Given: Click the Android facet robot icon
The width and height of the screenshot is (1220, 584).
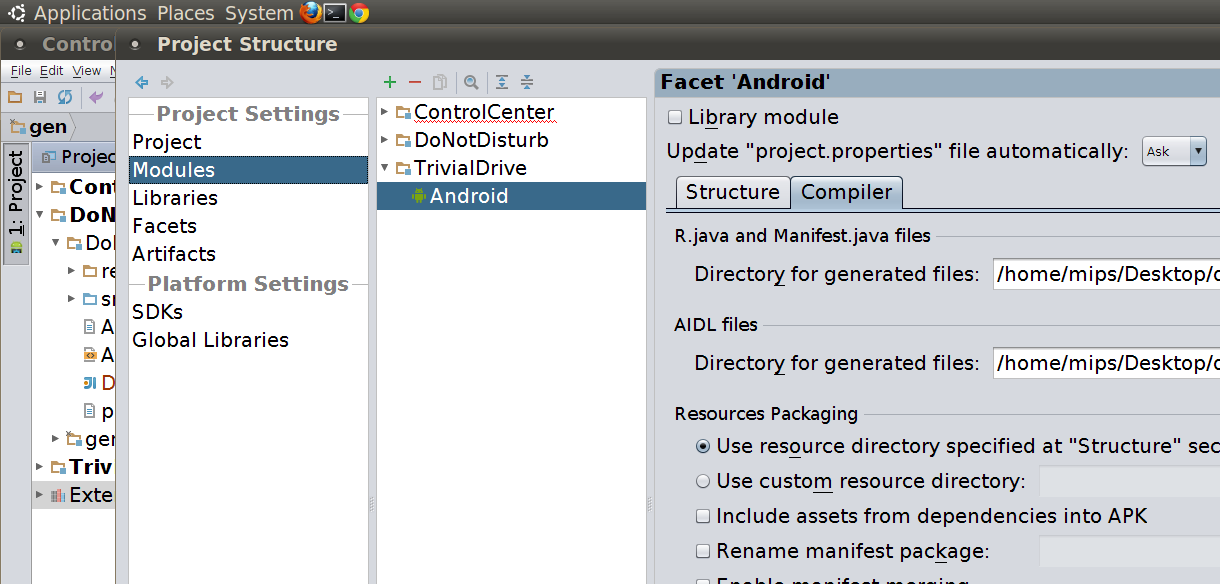Looking at the screenshot, I should (419, 196).
